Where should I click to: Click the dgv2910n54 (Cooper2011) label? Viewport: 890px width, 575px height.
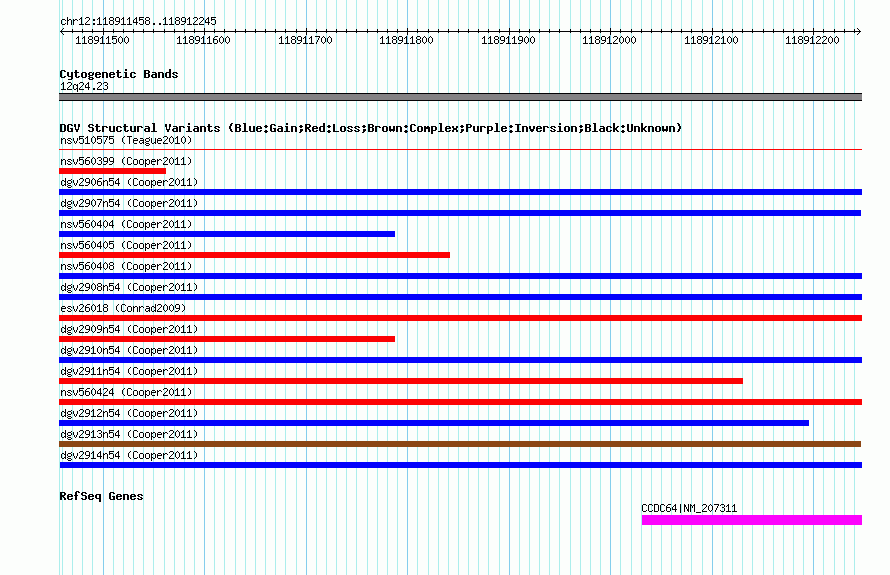[x=129, y=350]
